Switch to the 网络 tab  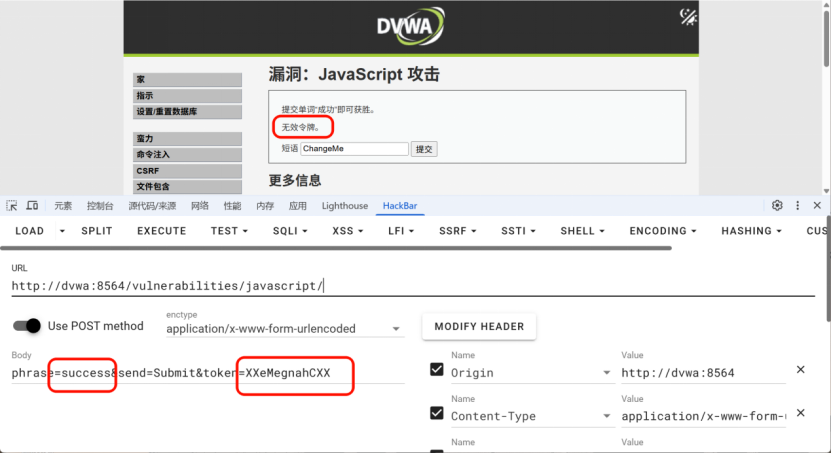click(x=200, y=206)
